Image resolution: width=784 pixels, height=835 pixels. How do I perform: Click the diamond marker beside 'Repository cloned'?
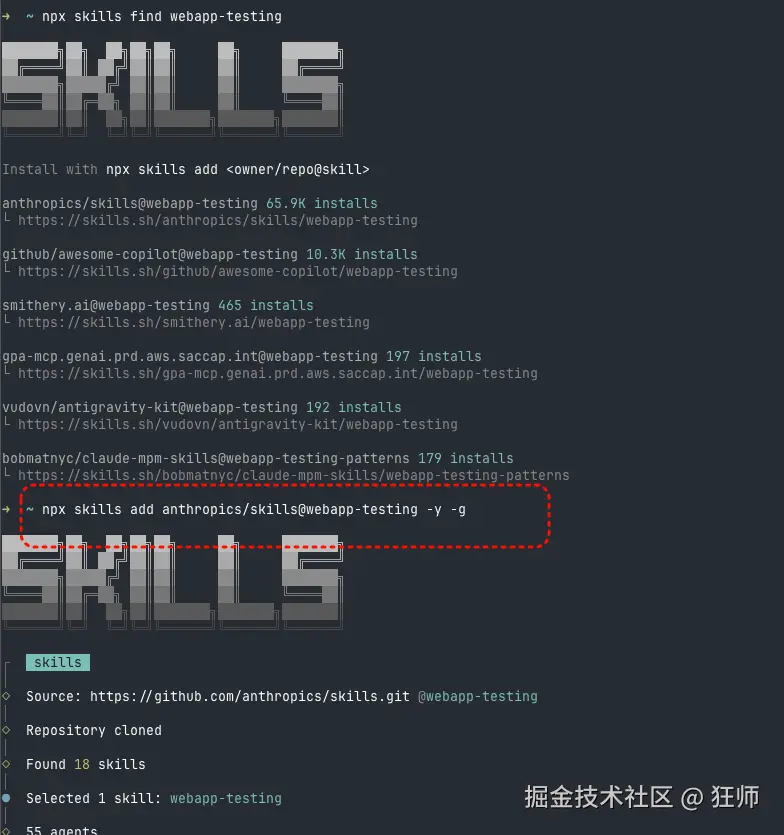tap(6, 730)
